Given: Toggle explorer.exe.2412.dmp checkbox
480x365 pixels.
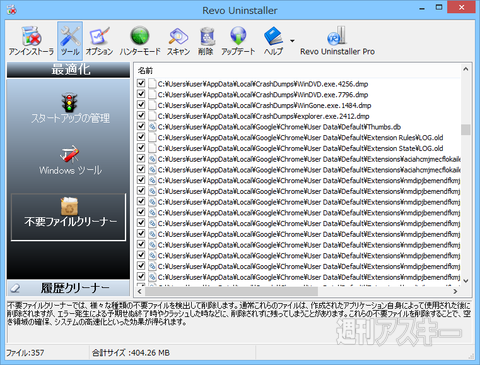Looking at the screenshot, I should pos(141,115).
